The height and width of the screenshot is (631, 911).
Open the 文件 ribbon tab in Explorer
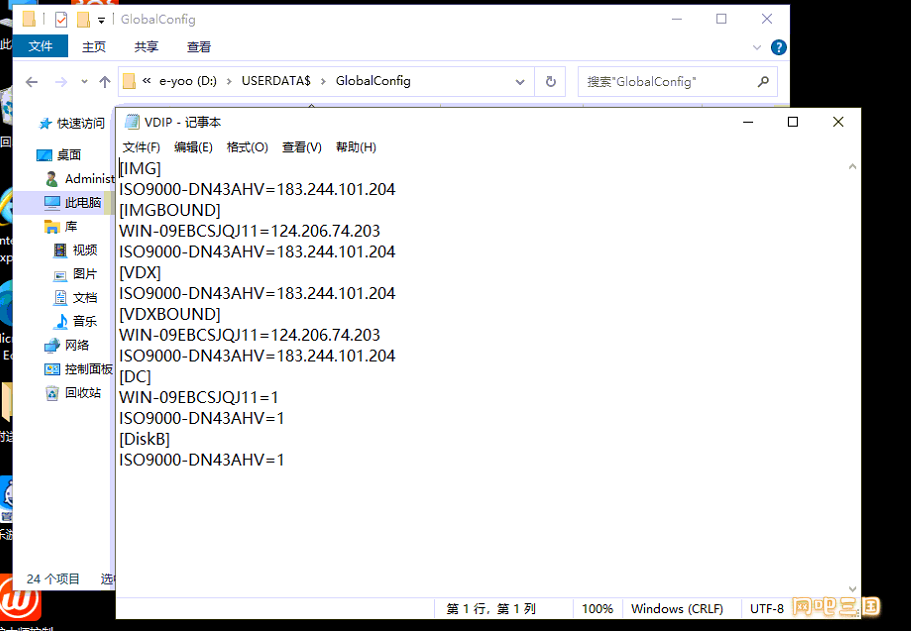coord(40,46)
